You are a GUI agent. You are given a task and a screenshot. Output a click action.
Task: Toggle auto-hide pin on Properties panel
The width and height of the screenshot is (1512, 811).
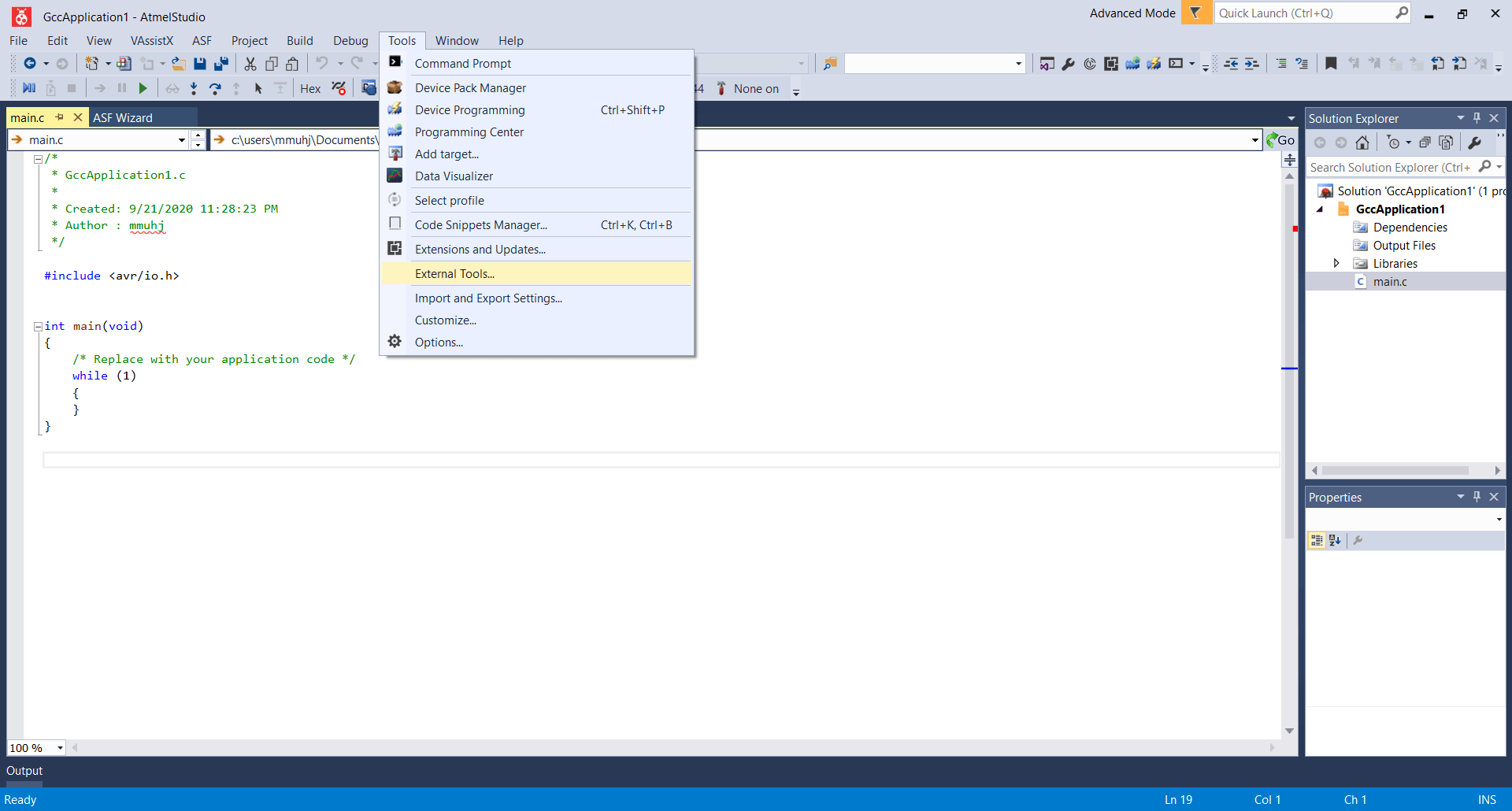[x=1477, y=497]
